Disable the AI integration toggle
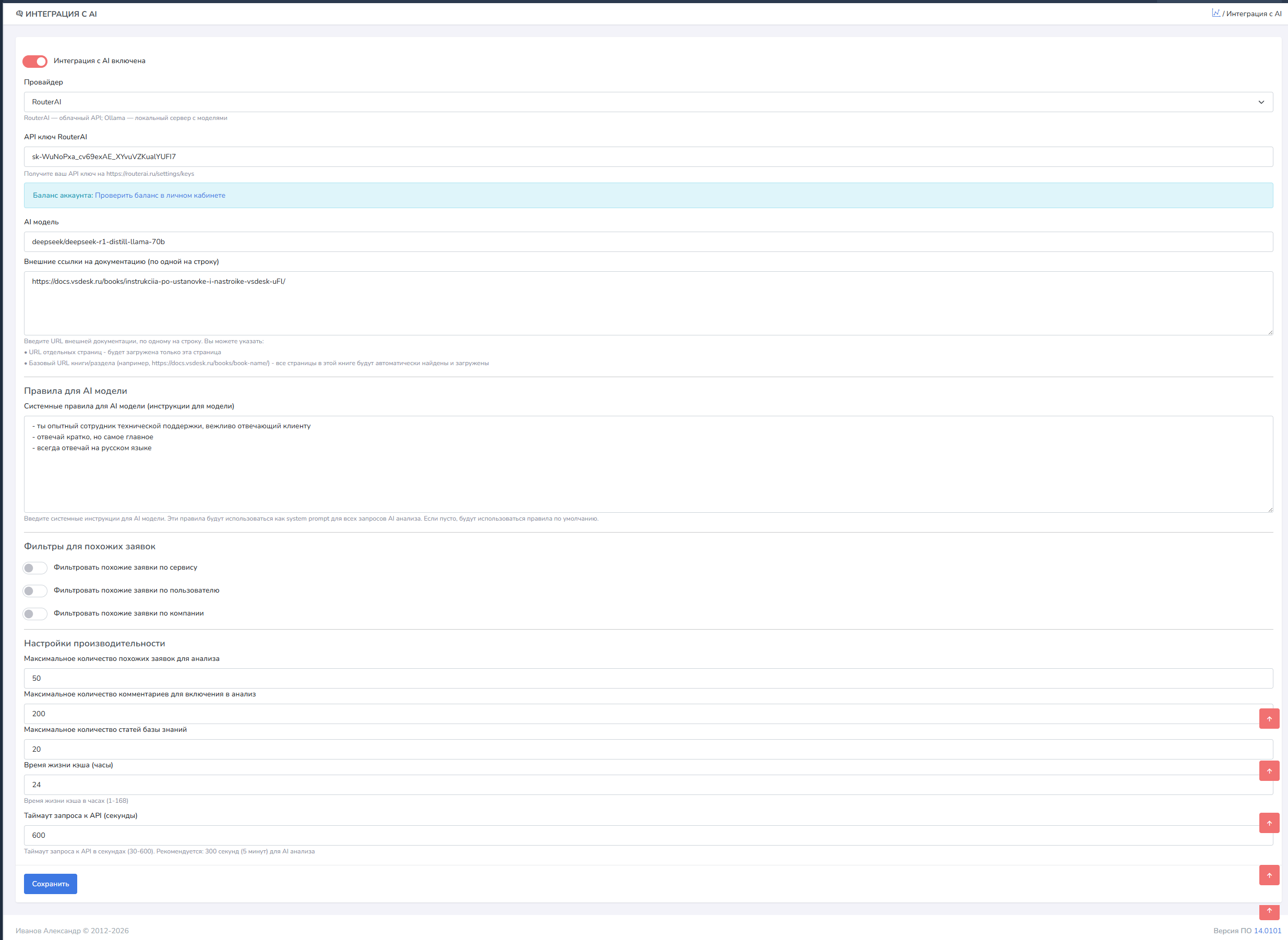 (x=35, y=61)
